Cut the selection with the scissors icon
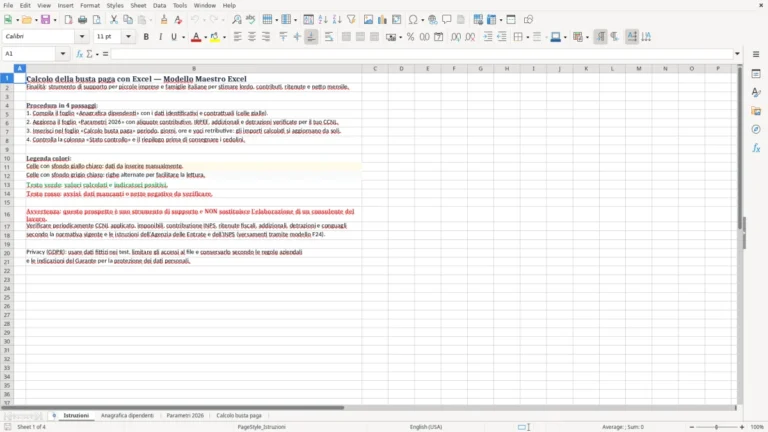This screenshot has height=432, width=768. 114,20
